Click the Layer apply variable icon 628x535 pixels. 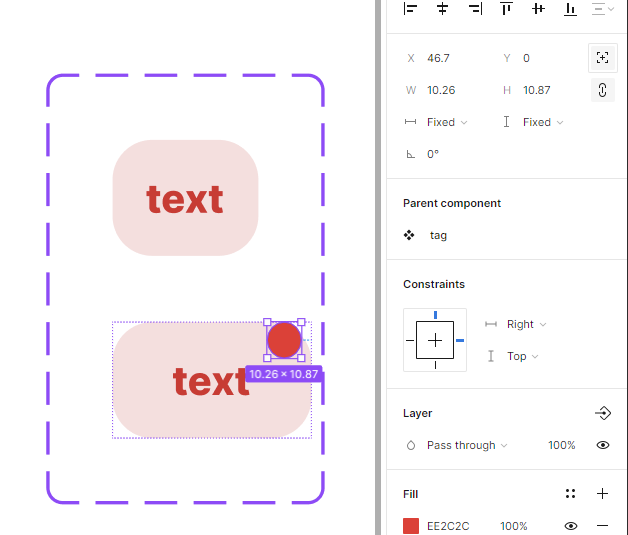(603, 413)
